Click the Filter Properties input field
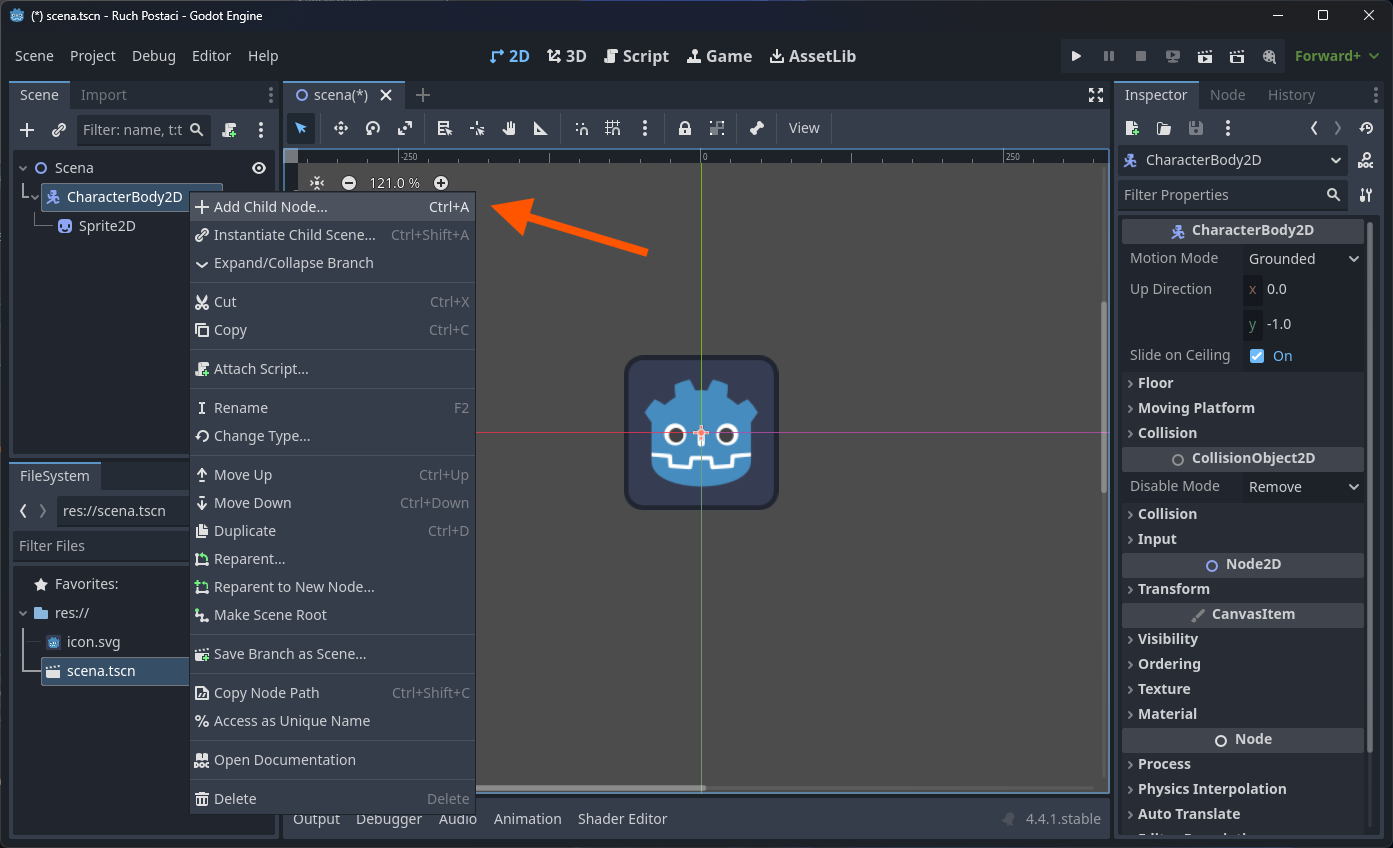This screenshot has width=1393, height=848. 1232,195
